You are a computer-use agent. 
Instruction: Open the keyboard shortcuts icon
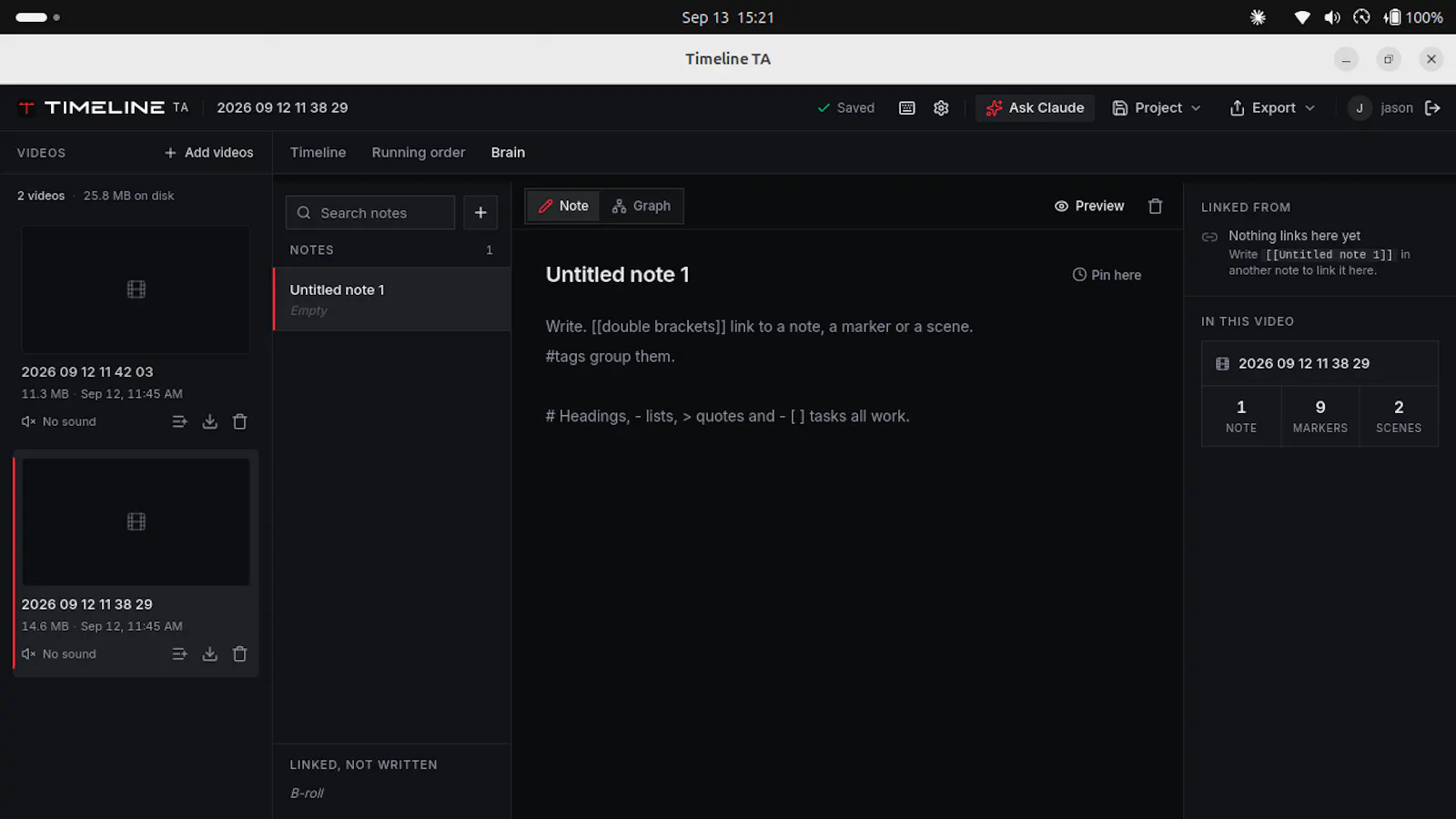pyautogui.click(x=907, y=107)
